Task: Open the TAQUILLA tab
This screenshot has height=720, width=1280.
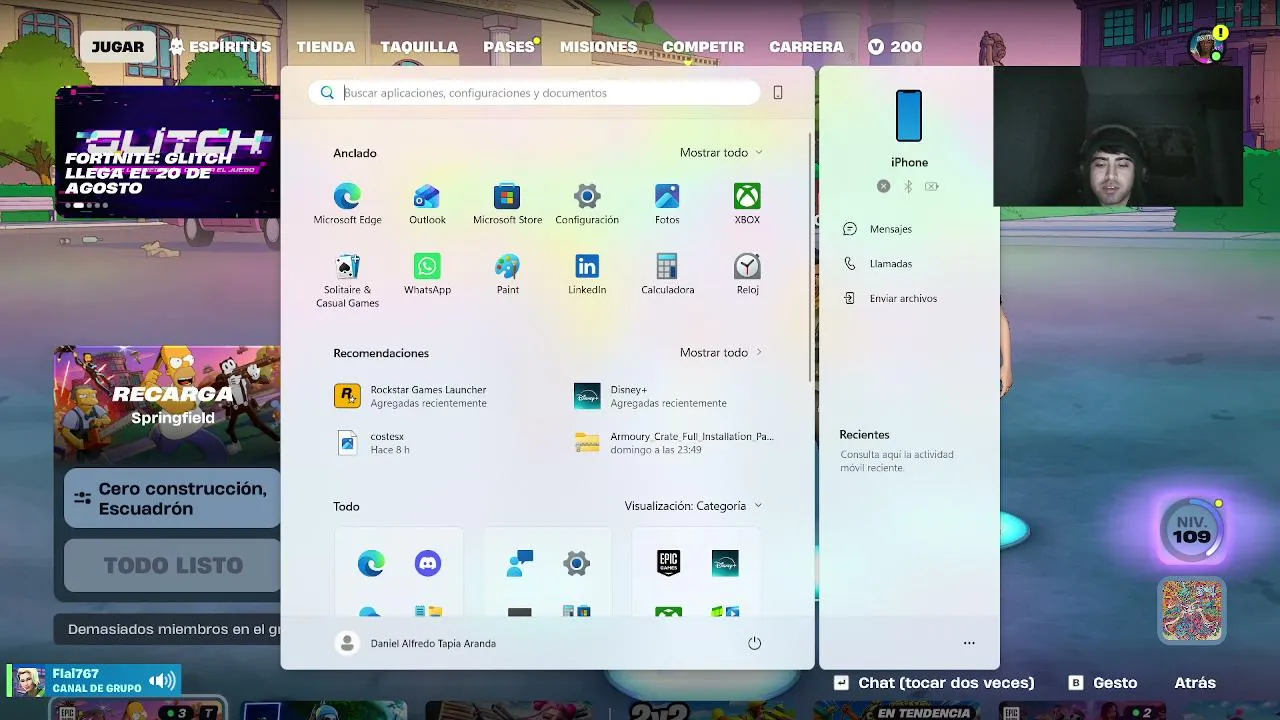Action: coord(419,47)
